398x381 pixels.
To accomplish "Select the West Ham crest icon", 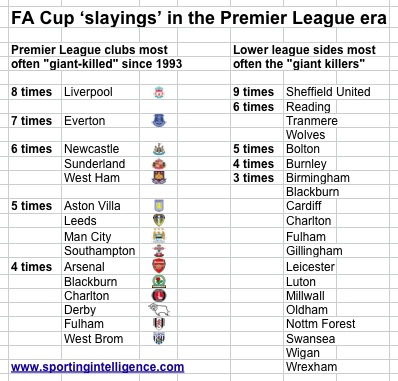I will point(159,178).
